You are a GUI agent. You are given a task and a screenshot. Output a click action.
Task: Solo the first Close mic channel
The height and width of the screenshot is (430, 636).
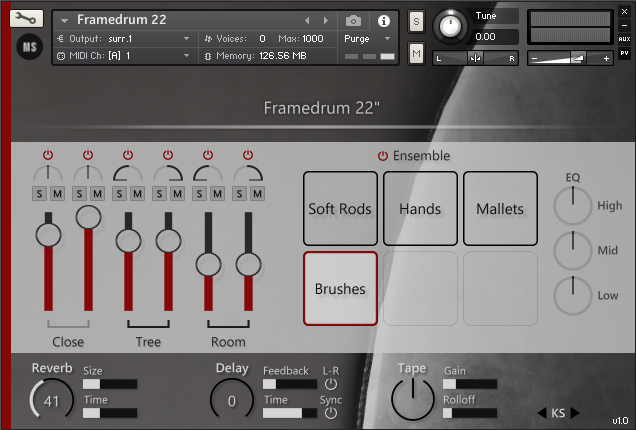(39, 194)
